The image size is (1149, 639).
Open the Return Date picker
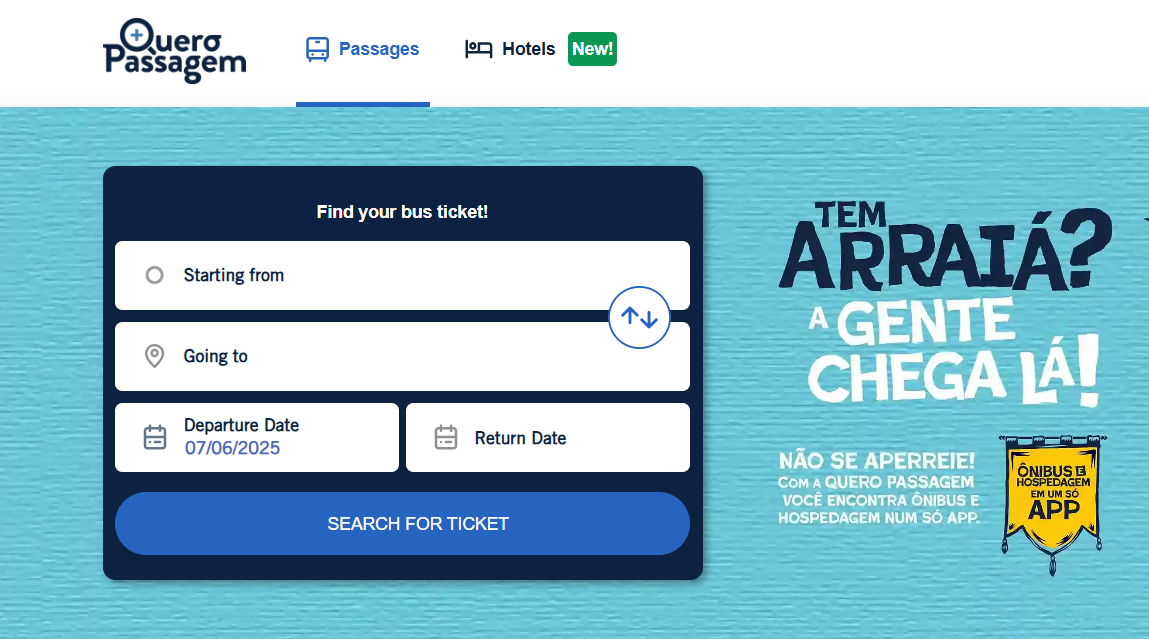click(548, 437)
